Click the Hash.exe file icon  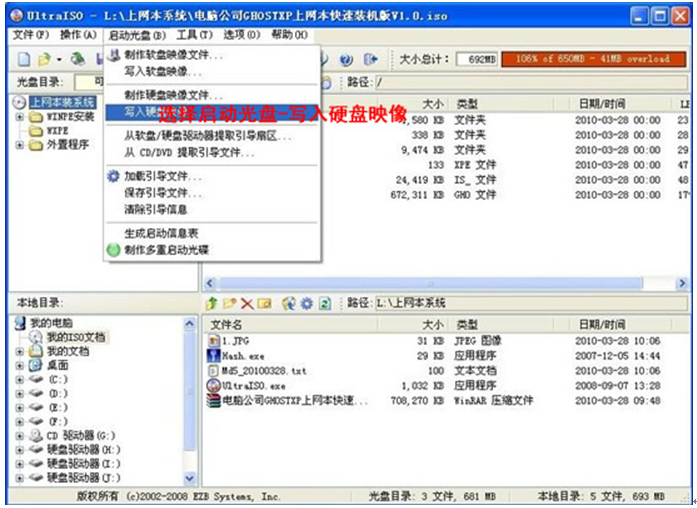[214, 356]
